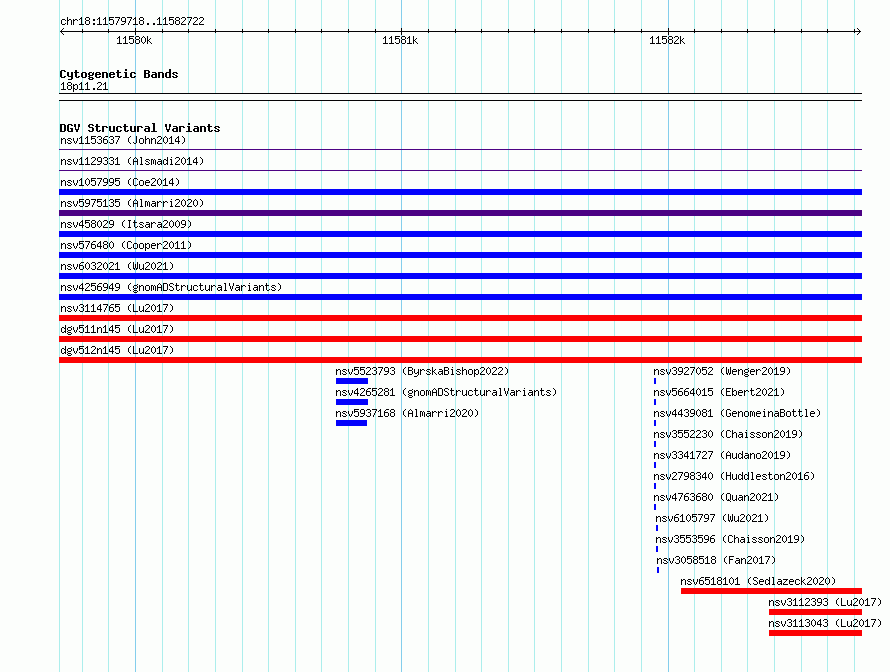
Task: Click the red bar under nsv3113043 (Lu2017)
Action: point(816,633)
